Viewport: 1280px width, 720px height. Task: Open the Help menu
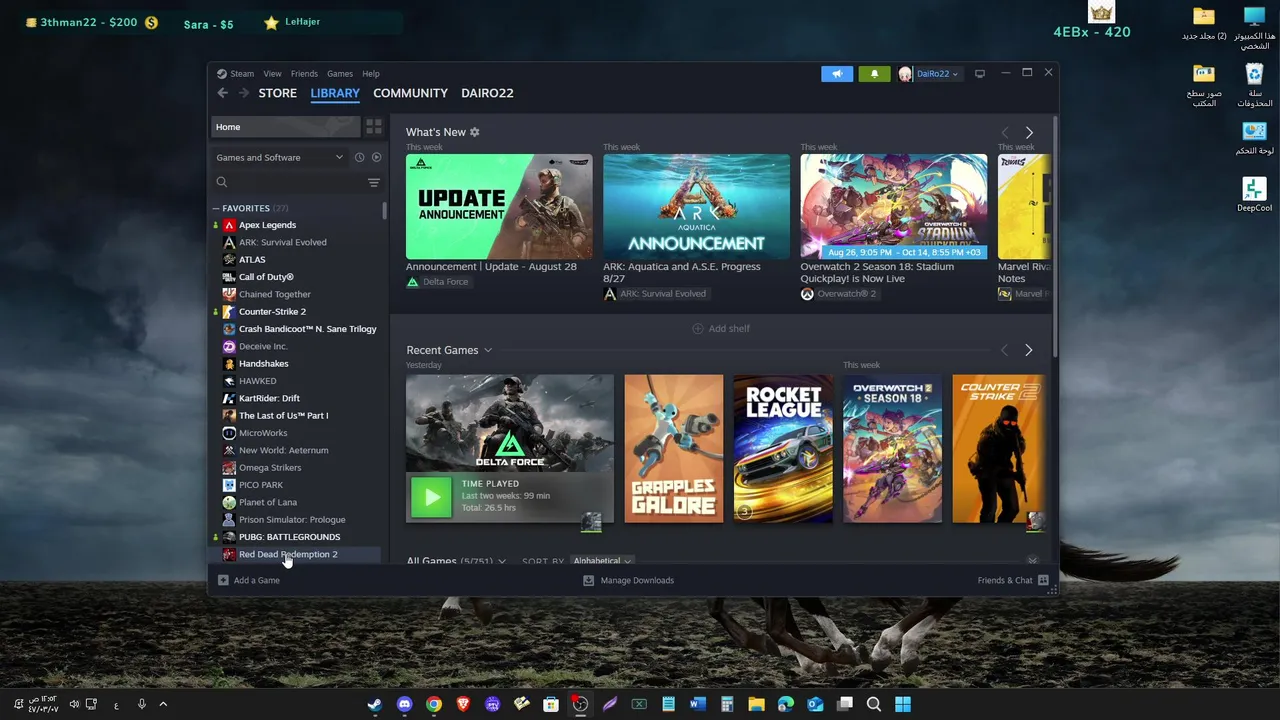point(371,74)
